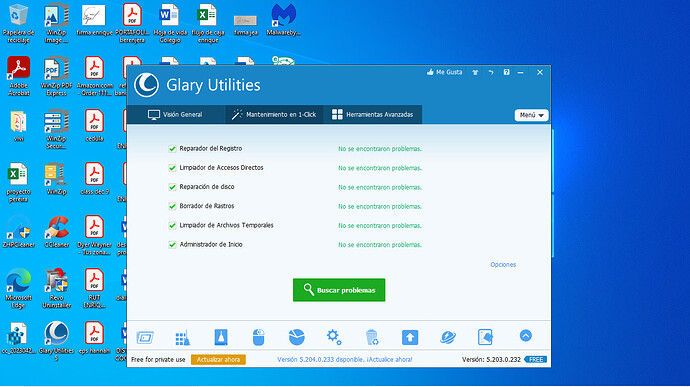
Task: Open the disk cleaner book-and-brush dock icon
Action: tap(221, 338)
